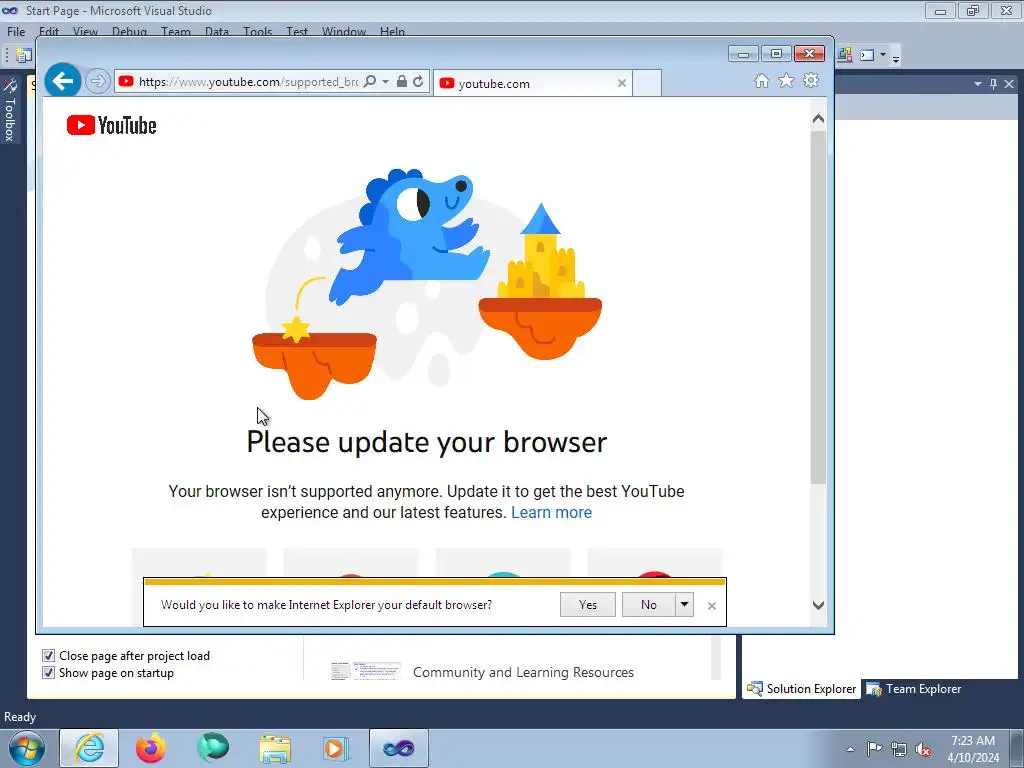Click the muted volume tray icon
Viewport: 1024px width, 768px height.
pyautogui.click(x=923, y=749)
